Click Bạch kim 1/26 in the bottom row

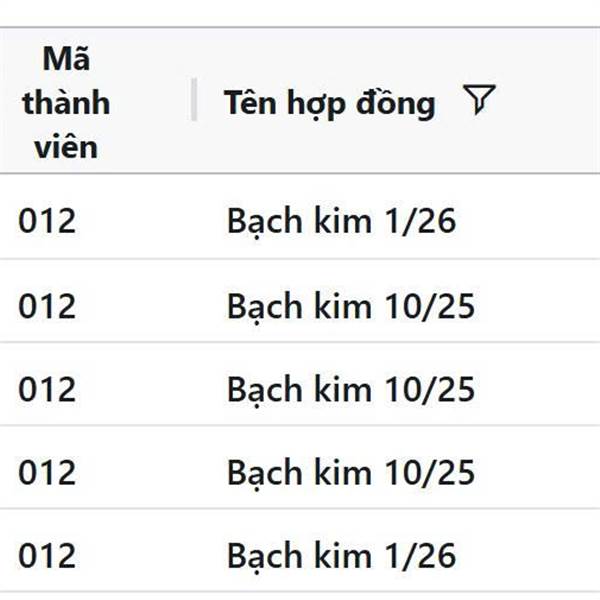(x=341, y=557)
